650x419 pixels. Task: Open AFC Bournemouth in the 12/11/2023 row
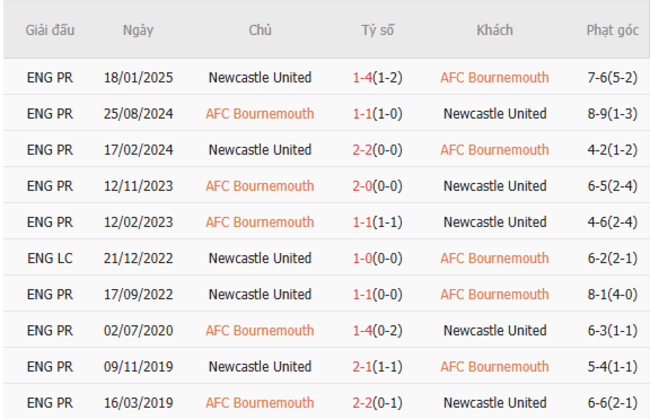(x=260, y=186)
